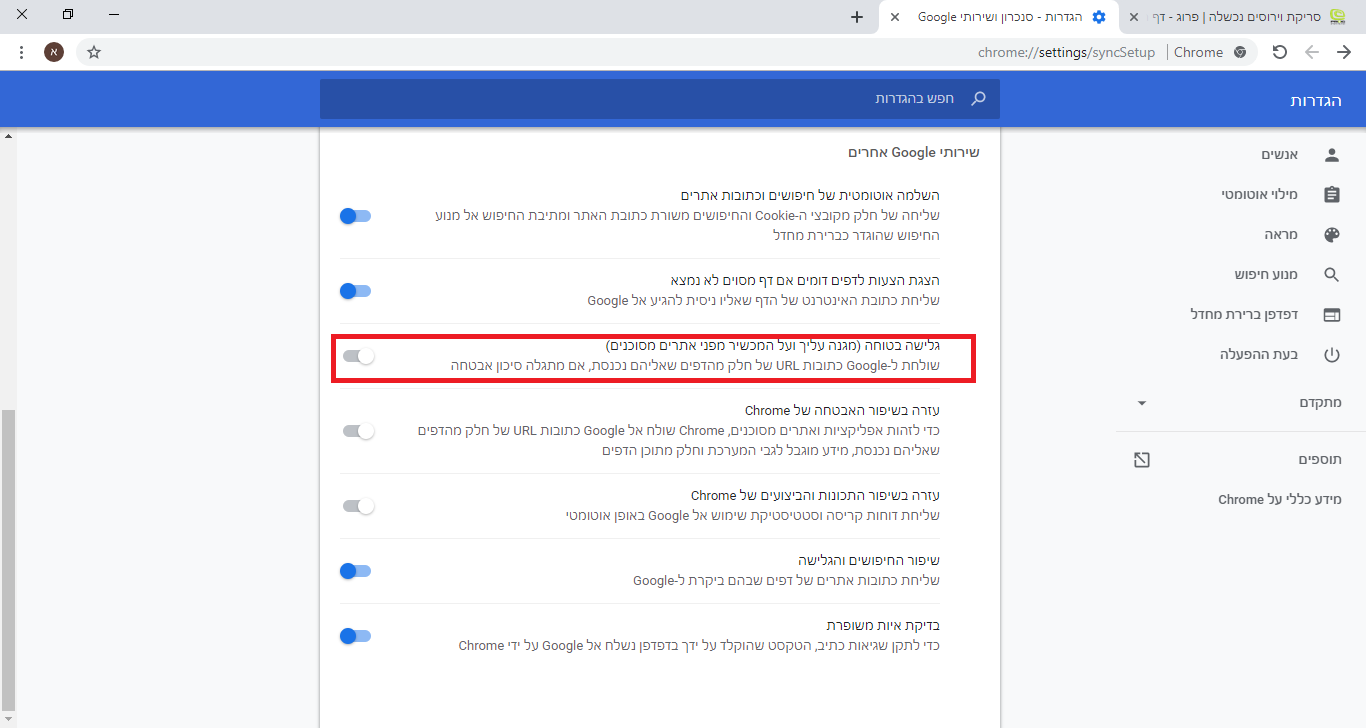1366x728 pixels.
Task: Click the חפש בהגדרות search field
Action: 660,98
